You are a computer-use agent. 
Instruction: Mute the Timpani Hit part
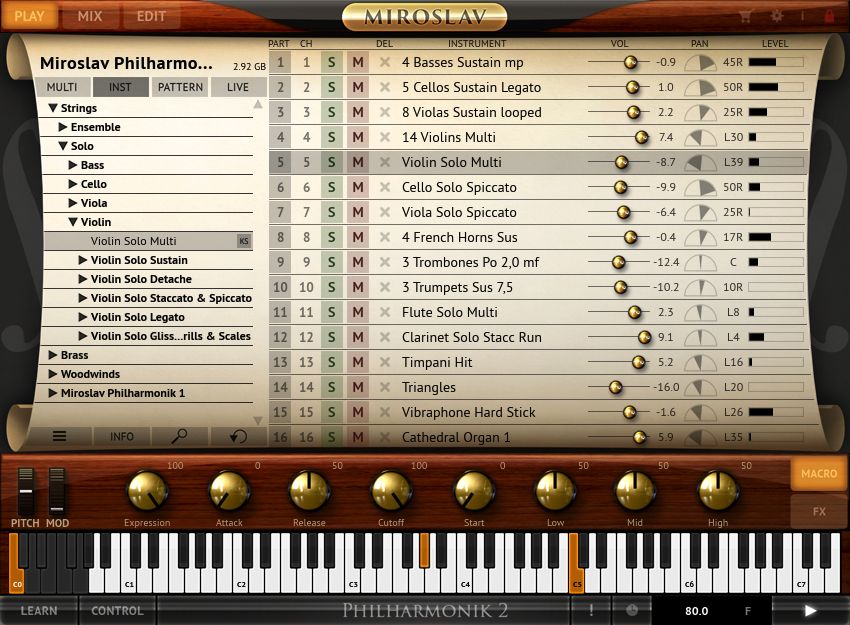click(357, 362)
